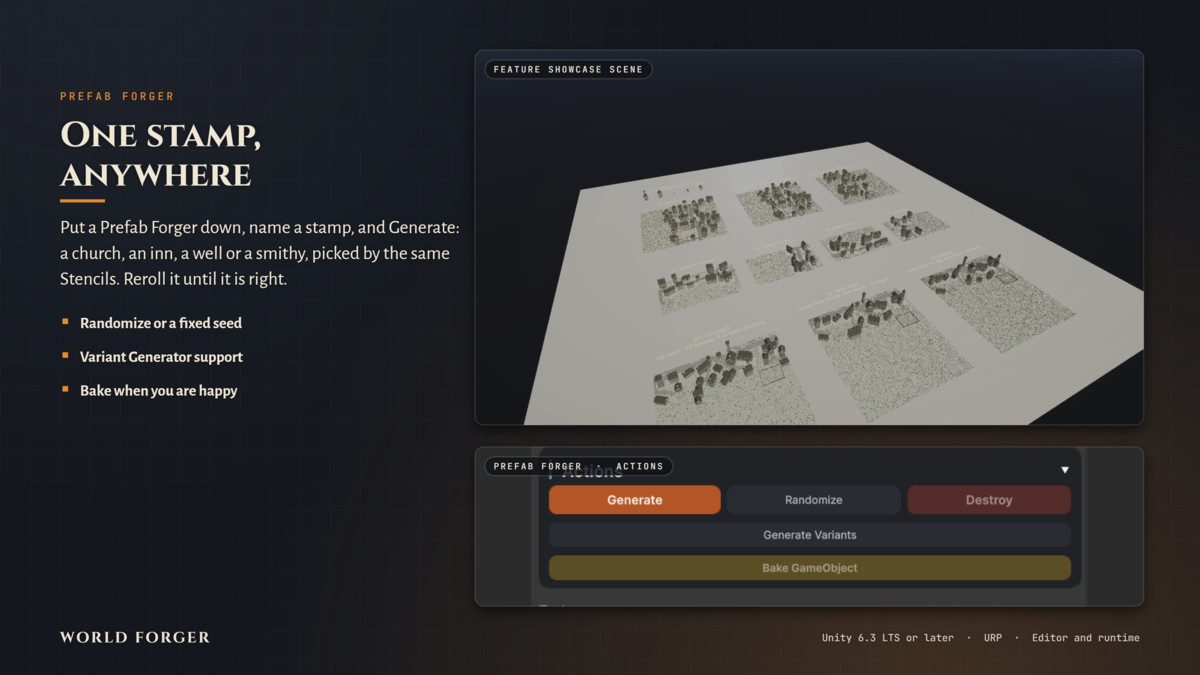The height and width of the screenshot is (675, 1200).
Task: Click the Bake GameObject button
Action: pos(810,568)
